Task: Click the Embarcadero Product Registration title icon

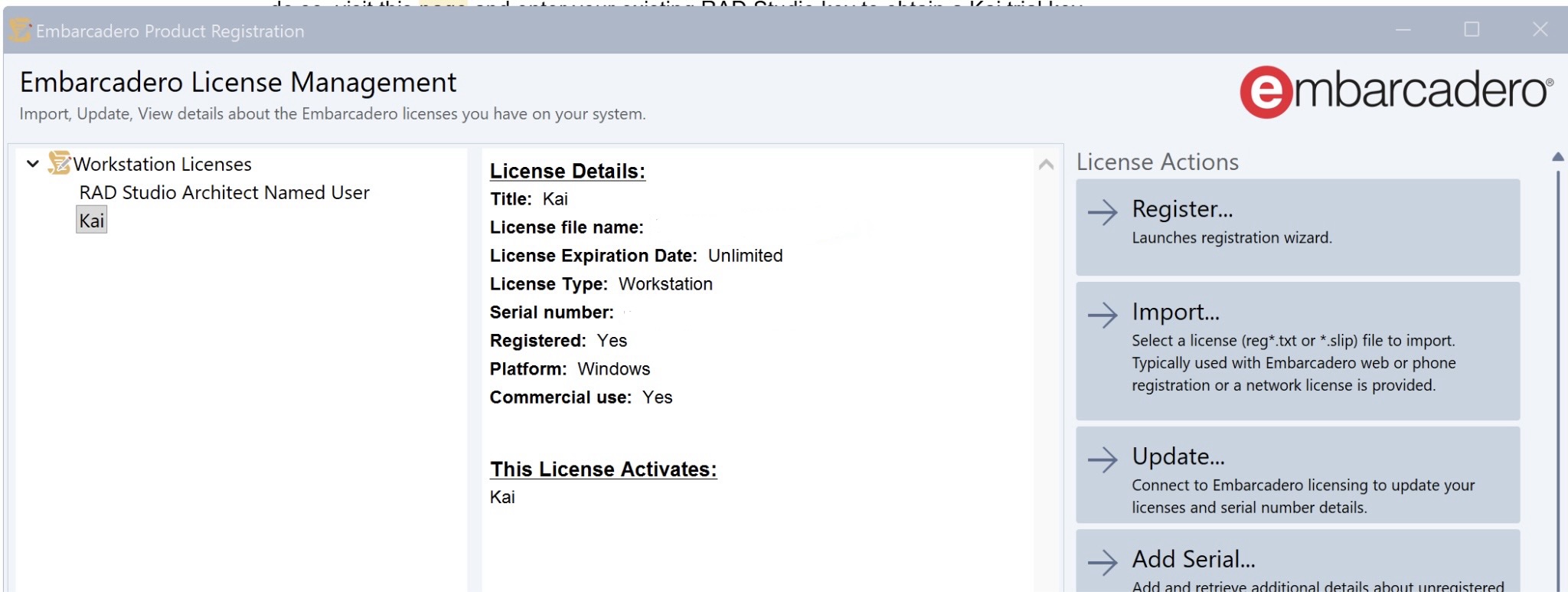Action: [20, 31]
